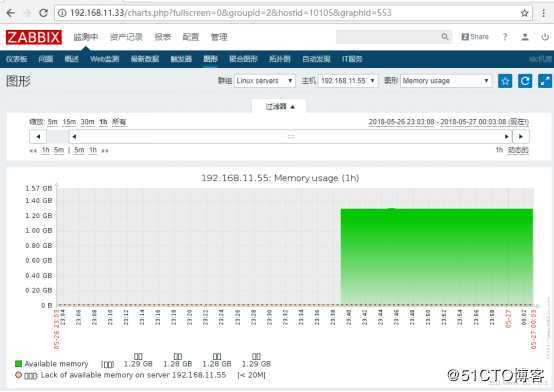Click the outer left scroll arrow of time bar
Image resolution: width=554 pixels, height=392 pixels.
[x=38, y=136]
